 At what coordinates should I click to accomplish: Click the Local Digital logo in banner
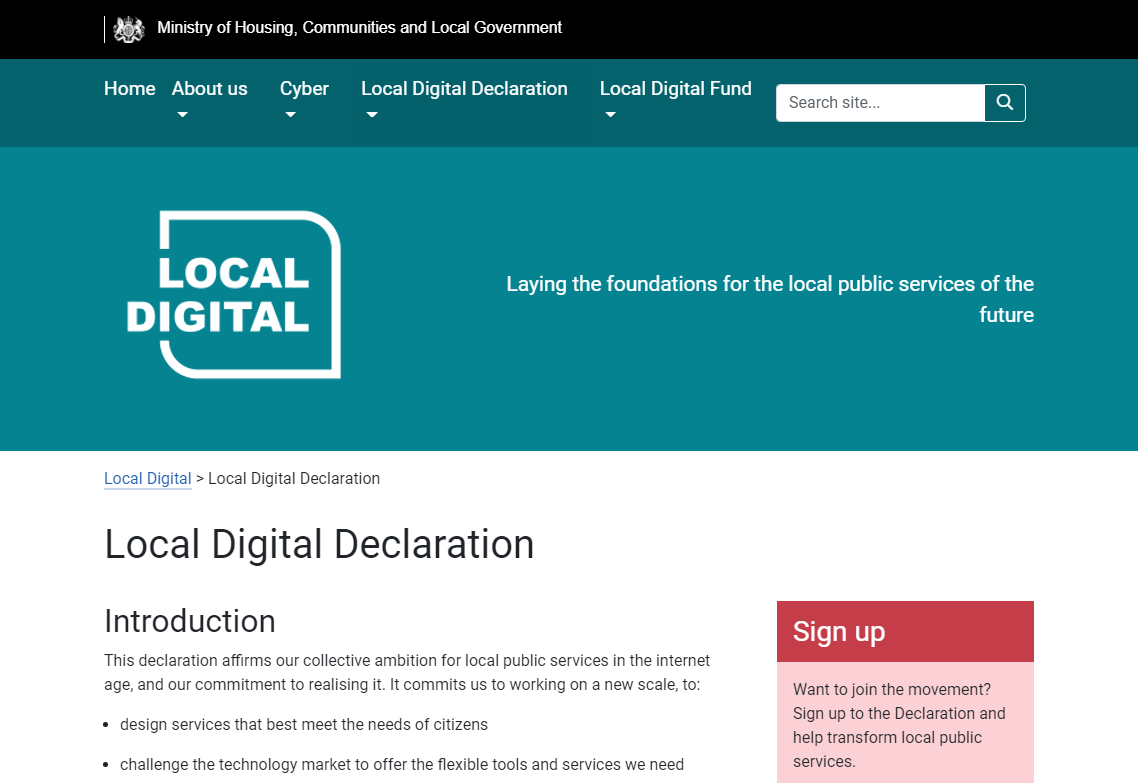(234, 294)
